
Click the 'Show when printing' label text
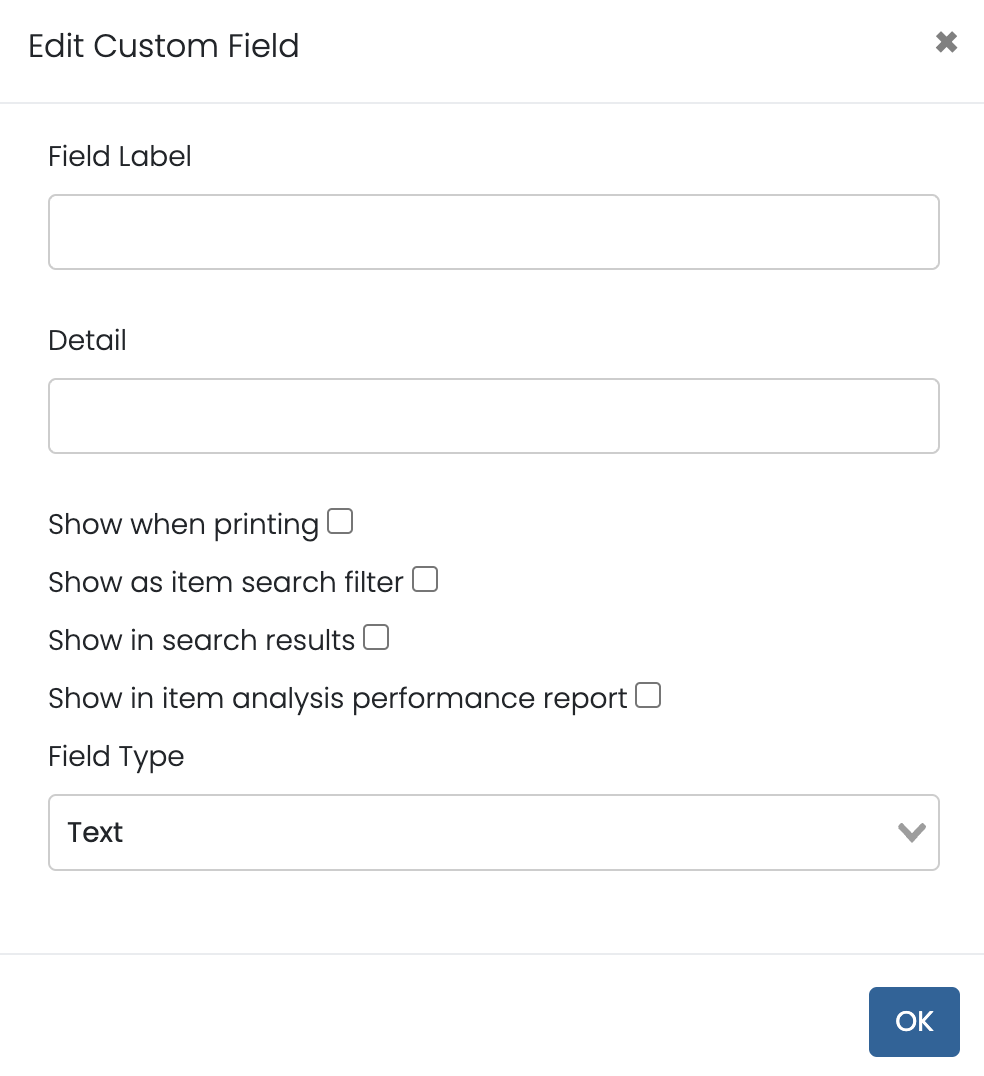coord(183,524)
